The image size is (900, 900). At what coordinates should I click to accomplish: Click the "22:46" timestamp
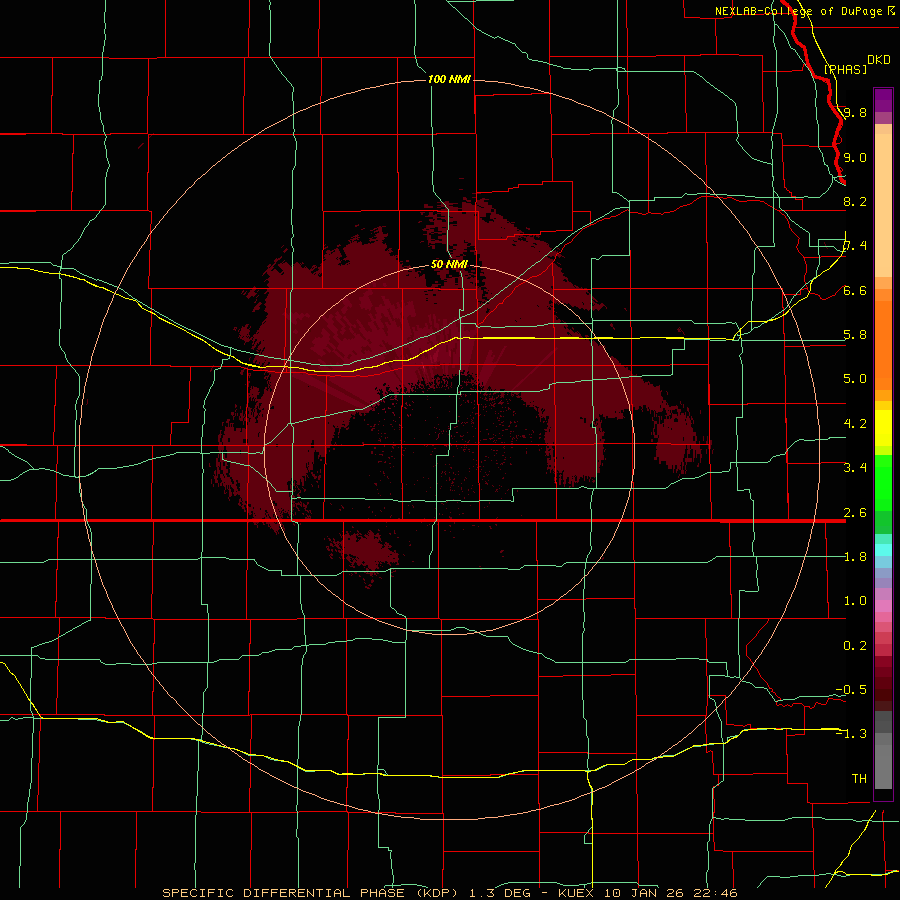715,893
